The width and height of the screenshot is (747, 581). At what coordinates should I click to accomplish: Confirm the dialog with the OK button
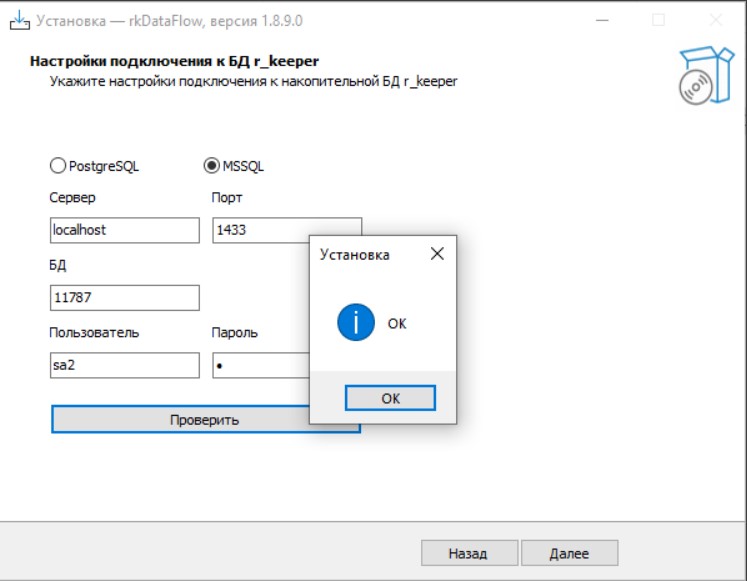coord(390,398)
